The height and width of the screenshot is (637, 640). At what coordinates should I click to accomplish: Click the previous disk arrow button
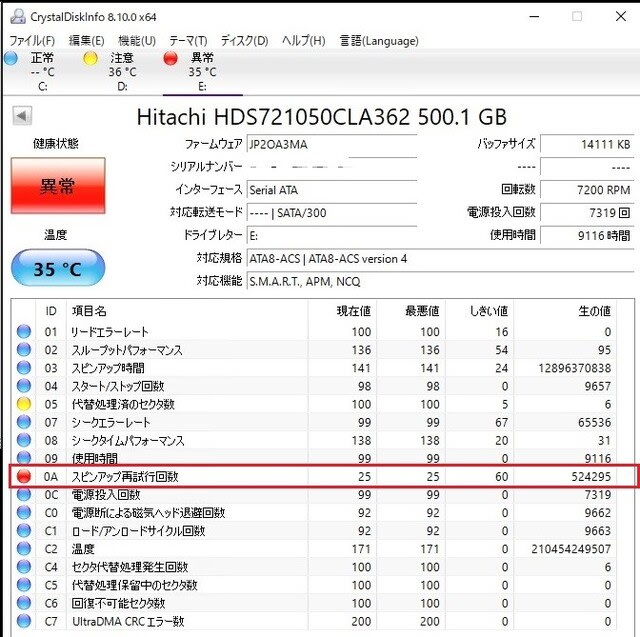[x=22, y=116]
